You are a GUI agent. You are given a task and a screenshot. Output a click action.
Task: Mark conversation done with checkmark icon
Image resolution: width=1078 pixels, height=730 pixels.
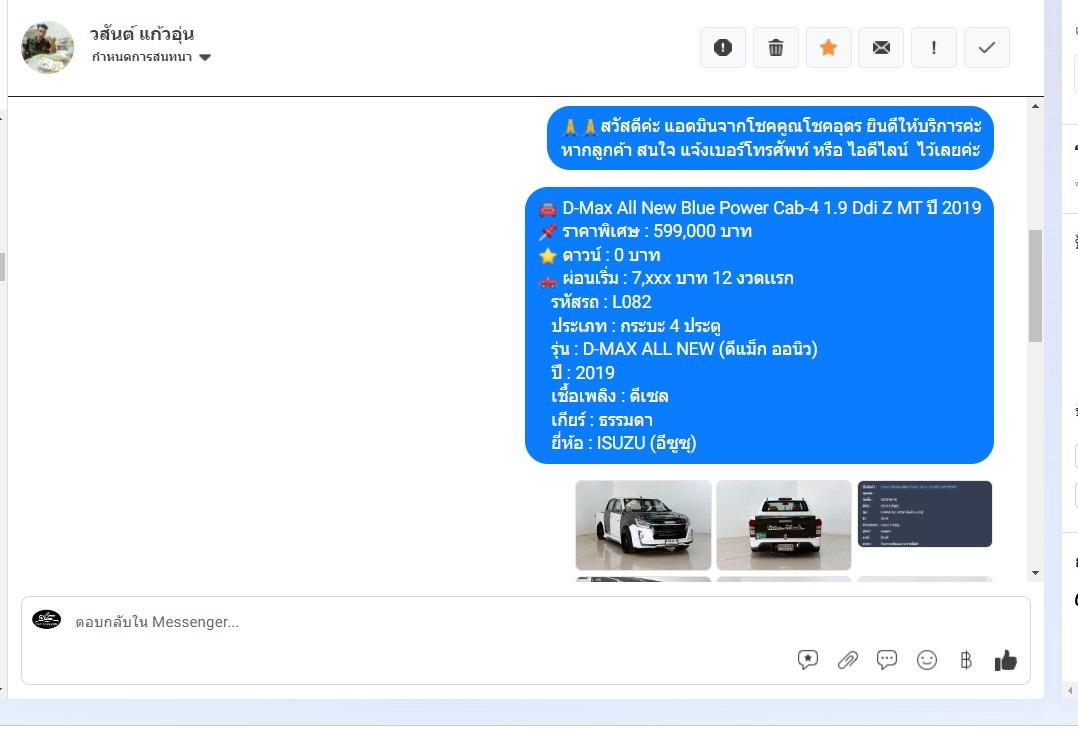(x=987, y=47)
